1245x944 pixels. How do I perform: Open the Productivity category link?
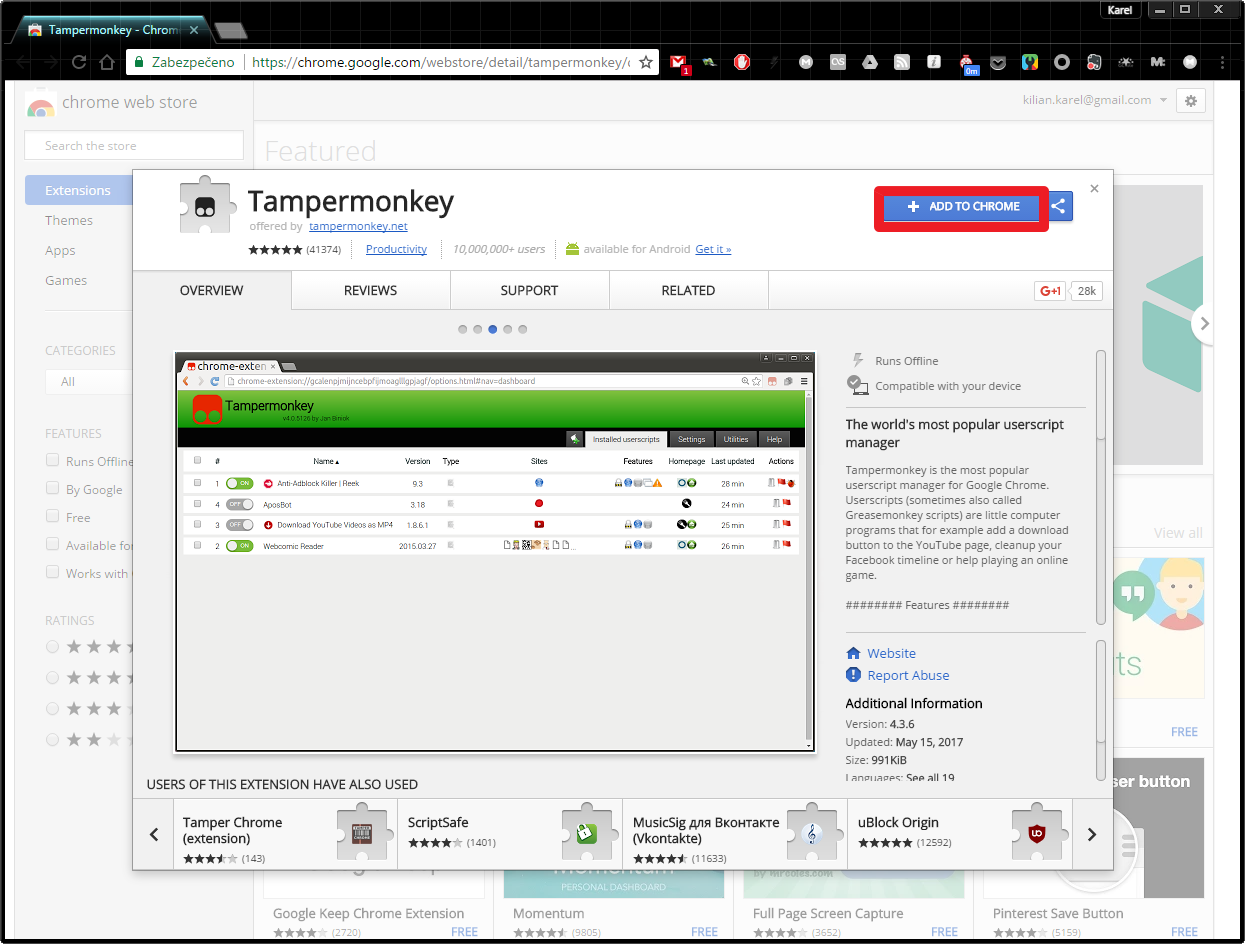pos(396,249)
